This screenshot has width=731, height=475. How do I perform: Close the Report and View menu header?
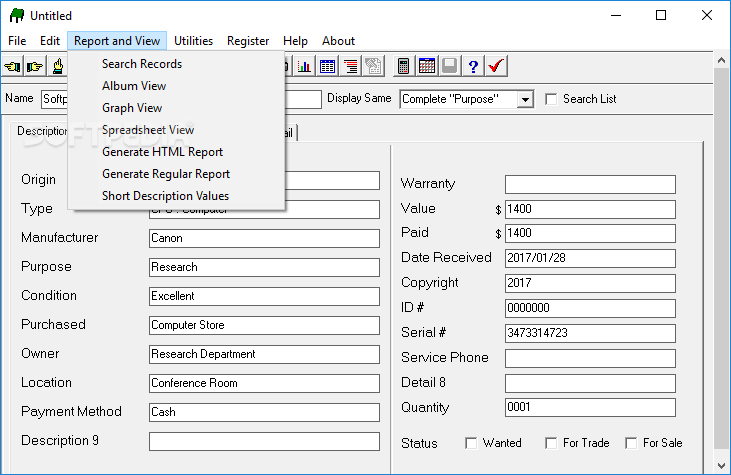[117, 41]
